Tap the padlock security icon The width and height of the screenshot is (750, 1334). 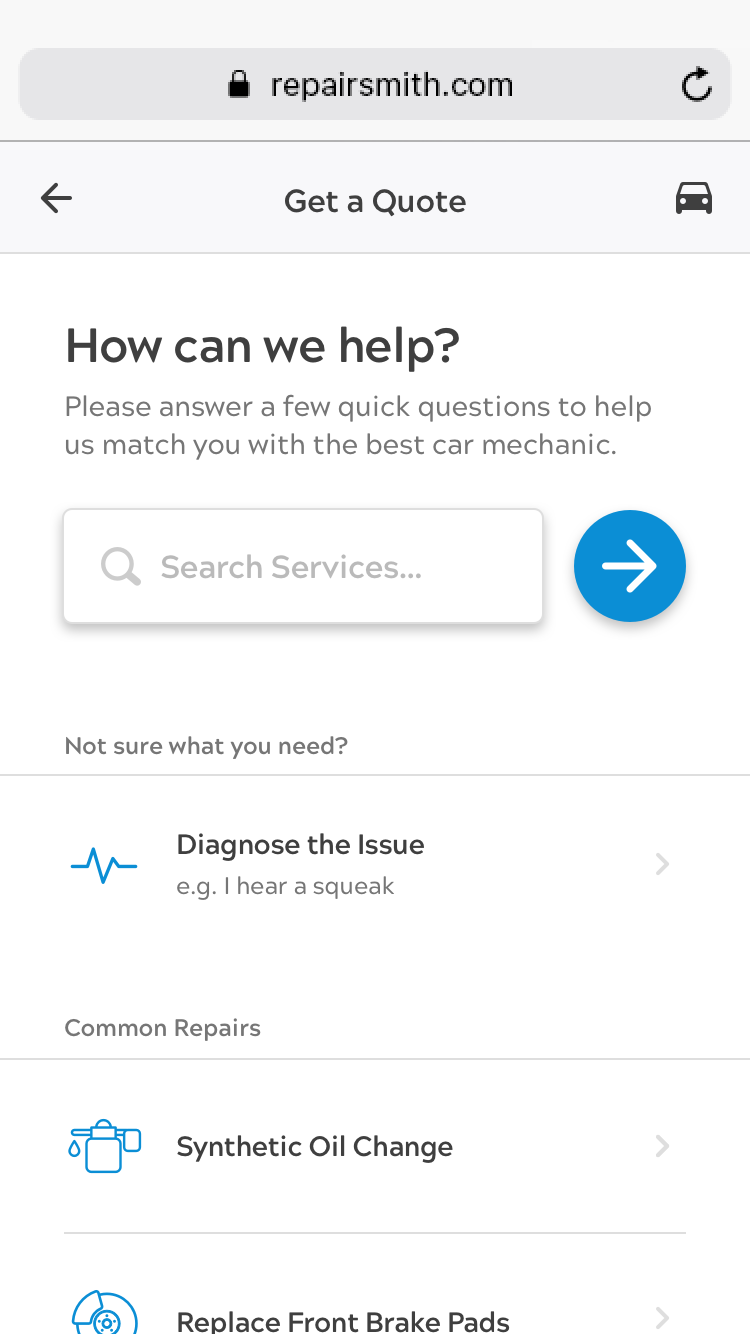click(x=238, y=85)
